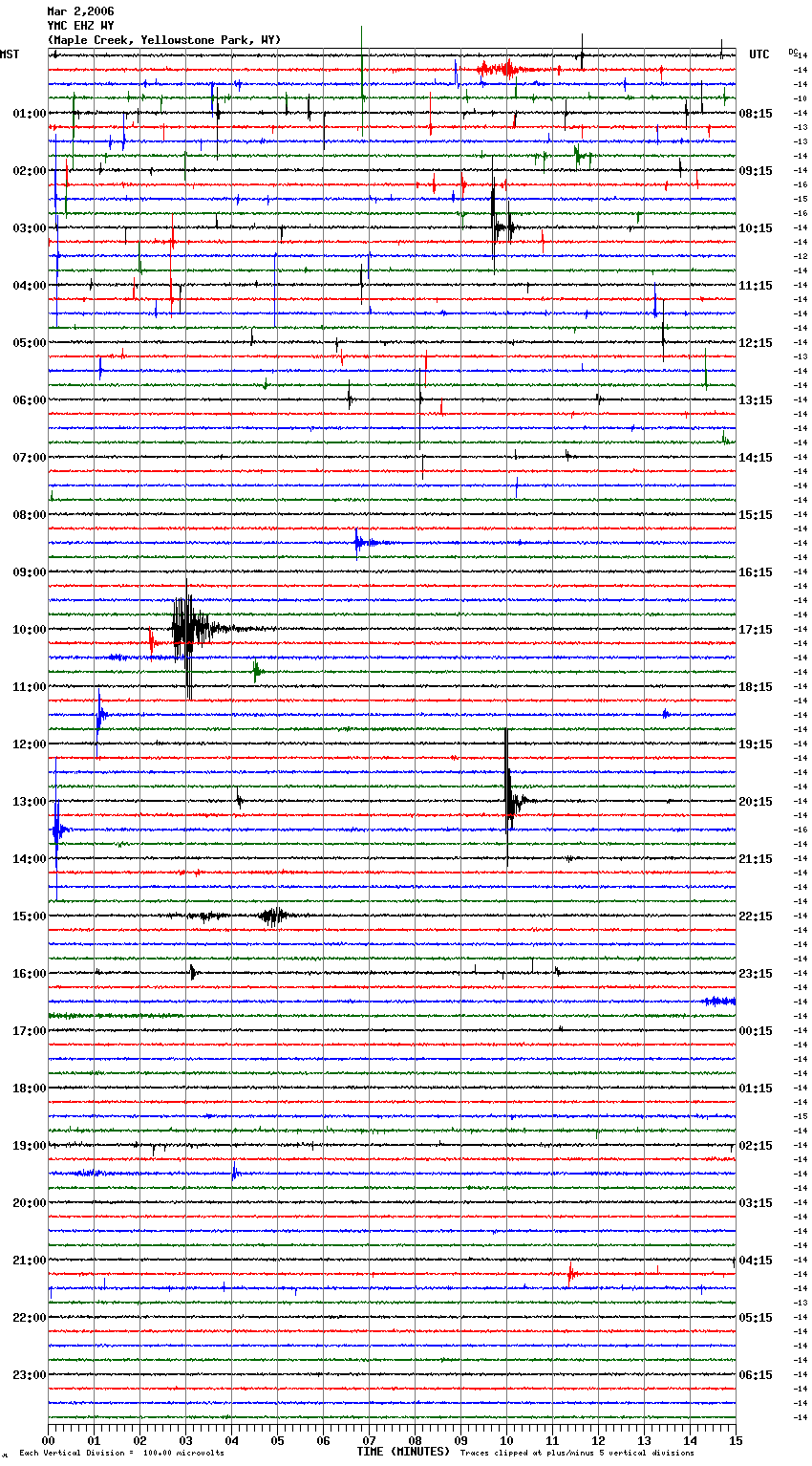
Task: Select the "06:00" MST hour label
Action: coord(30,400)
